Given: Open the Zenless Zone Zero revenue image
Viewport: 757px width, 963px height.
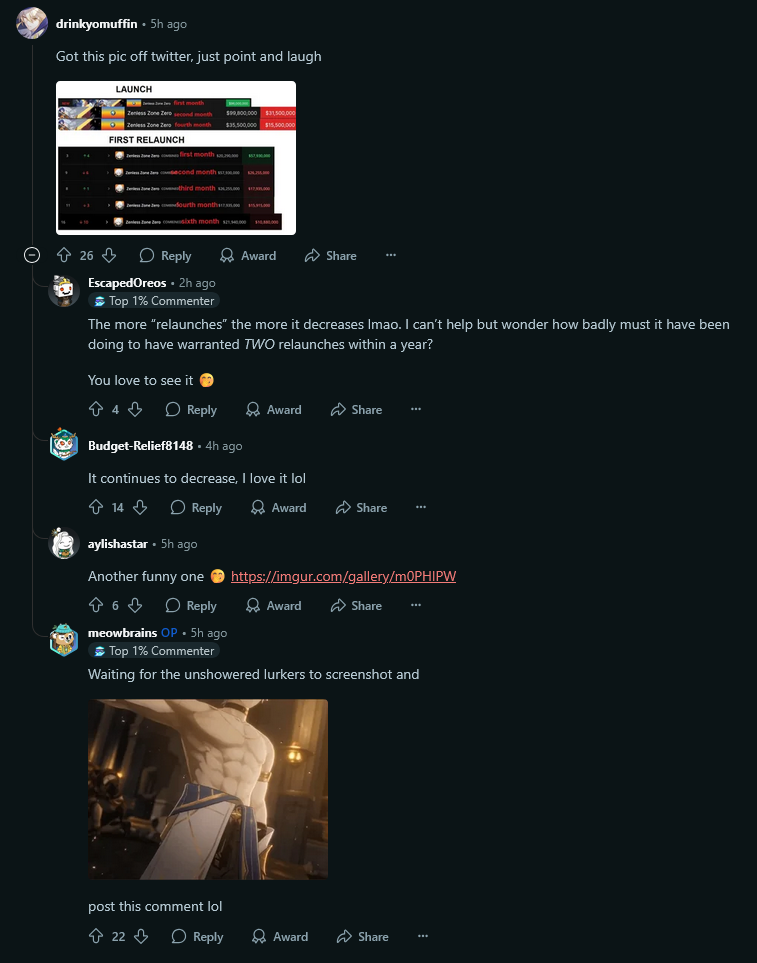Looking at the screenshot, I should [x=176, y=158].
